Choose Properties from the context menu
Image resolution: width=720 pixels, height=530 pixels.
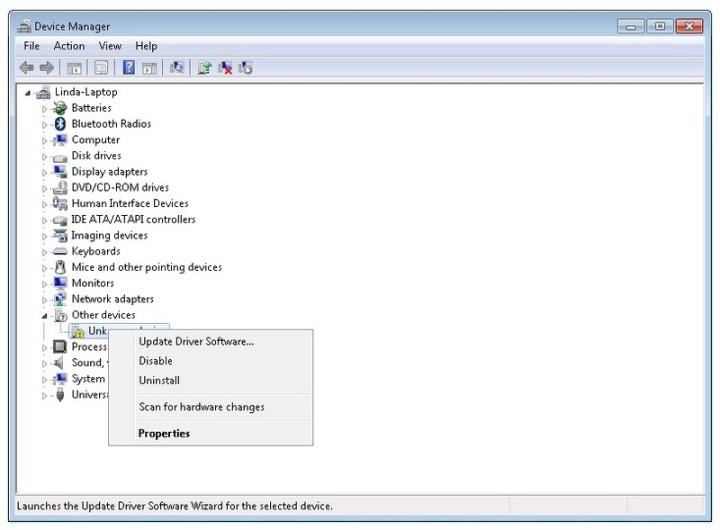click(211, 434)
